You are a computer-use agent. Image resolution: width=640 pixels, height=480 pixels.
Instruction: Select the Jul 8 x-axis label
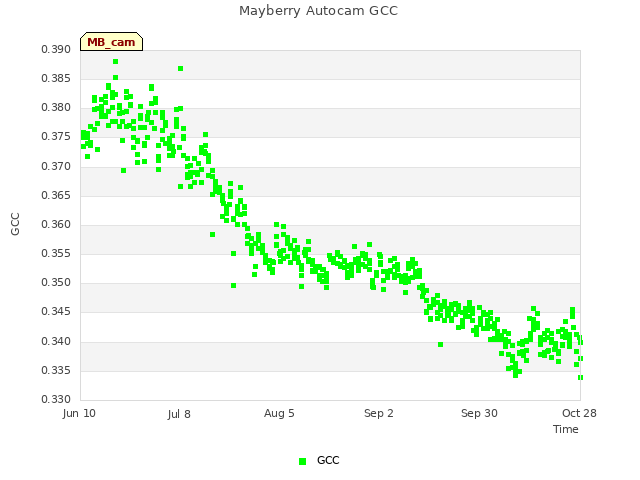179,414
